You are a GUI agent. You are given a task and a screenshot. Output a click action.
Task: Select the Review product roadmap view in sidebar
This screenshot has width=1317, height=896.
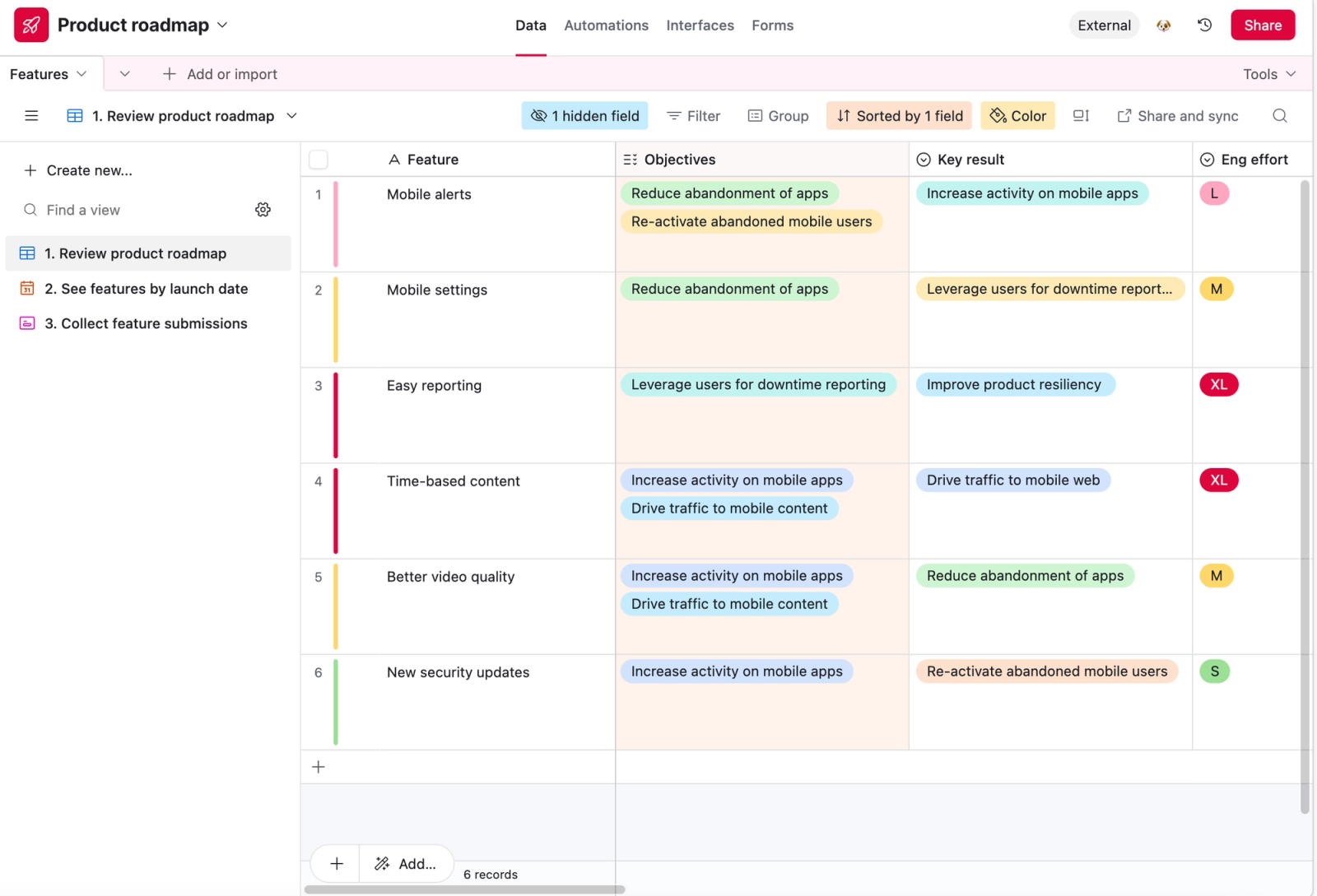pyautogui.click(x=148, y=253)
